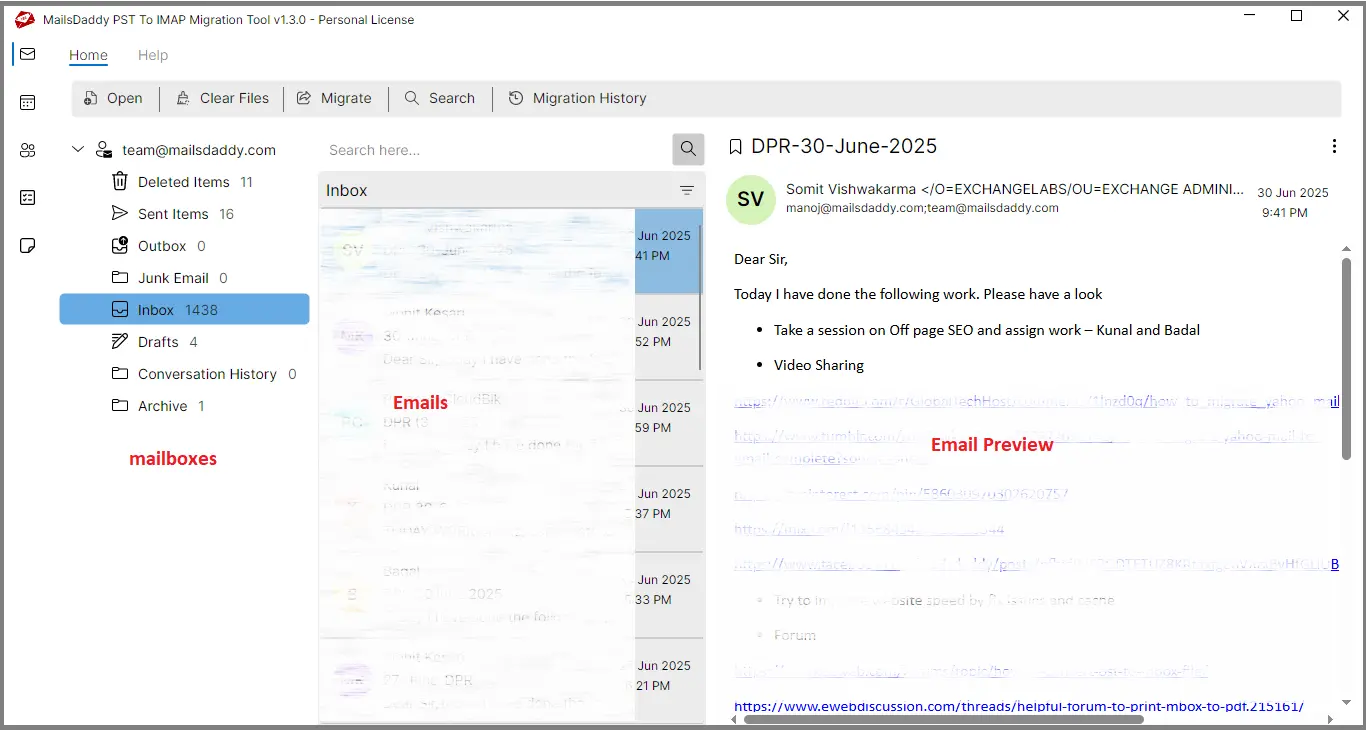
Task: Open Migration History
Action: coord(577,98)
